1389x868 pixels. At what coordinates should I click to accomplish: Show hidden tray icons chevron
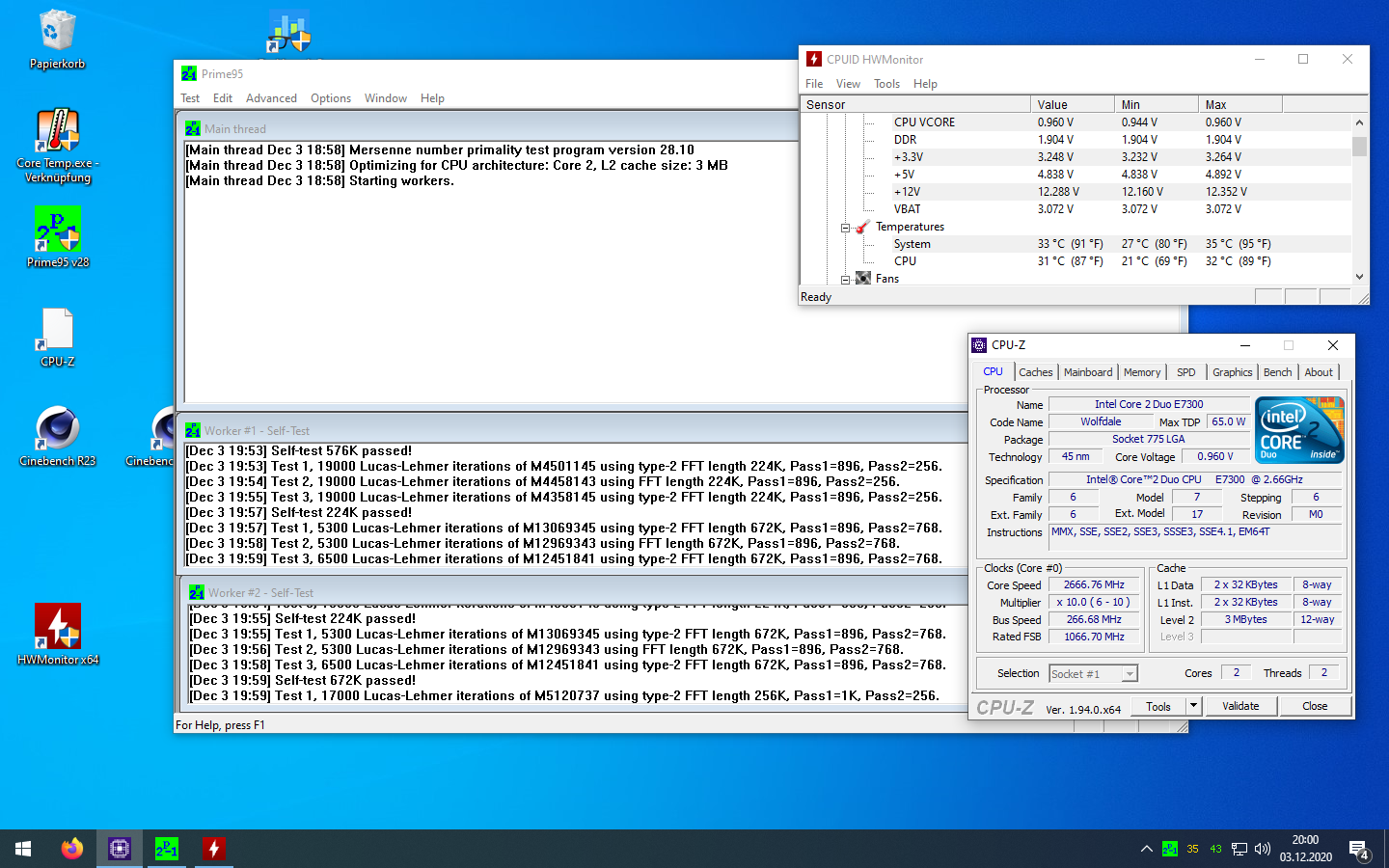(1146, 849)
